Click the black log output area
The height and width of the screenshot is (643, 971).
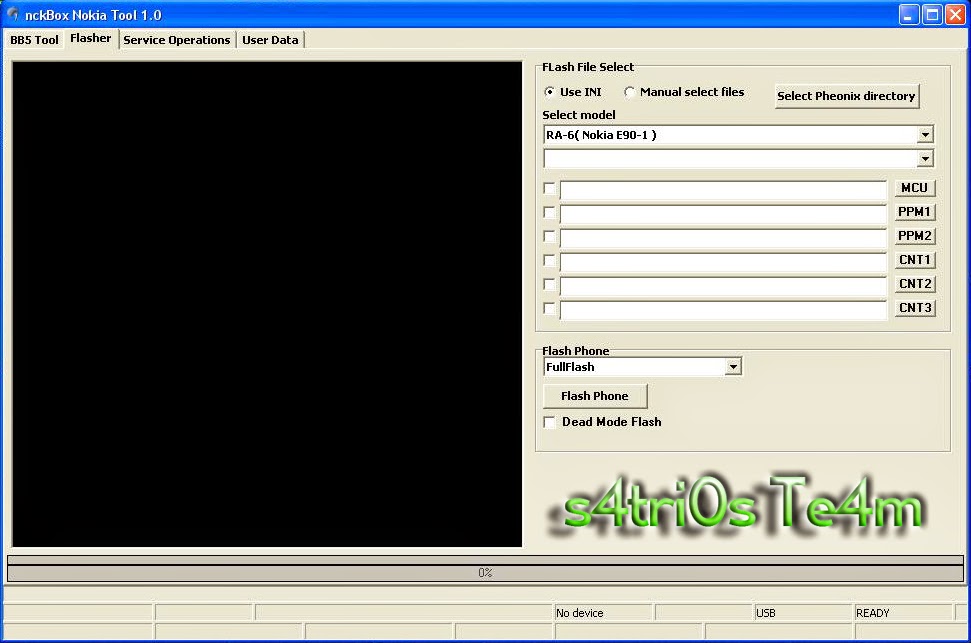point(267,304)
